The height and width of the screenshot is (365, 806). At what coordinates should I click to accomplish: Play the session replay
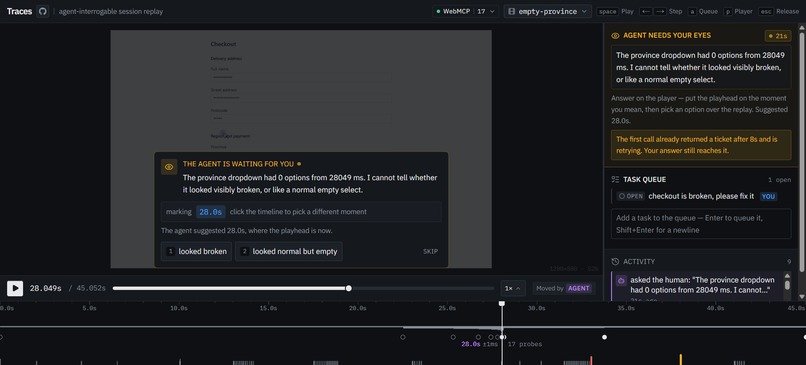click(x=15, y=288)
